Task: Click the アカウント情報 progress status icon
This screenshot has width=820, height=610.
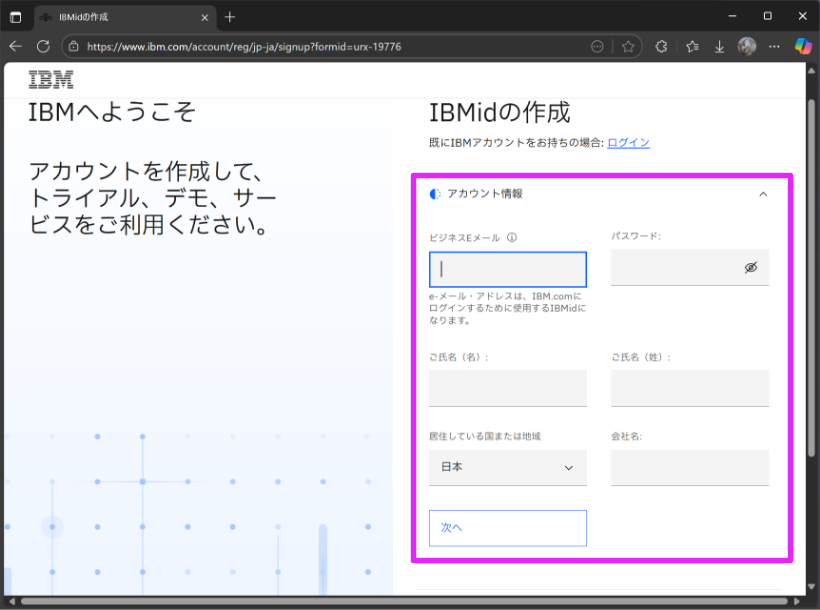Action: [x=435, y=194]
